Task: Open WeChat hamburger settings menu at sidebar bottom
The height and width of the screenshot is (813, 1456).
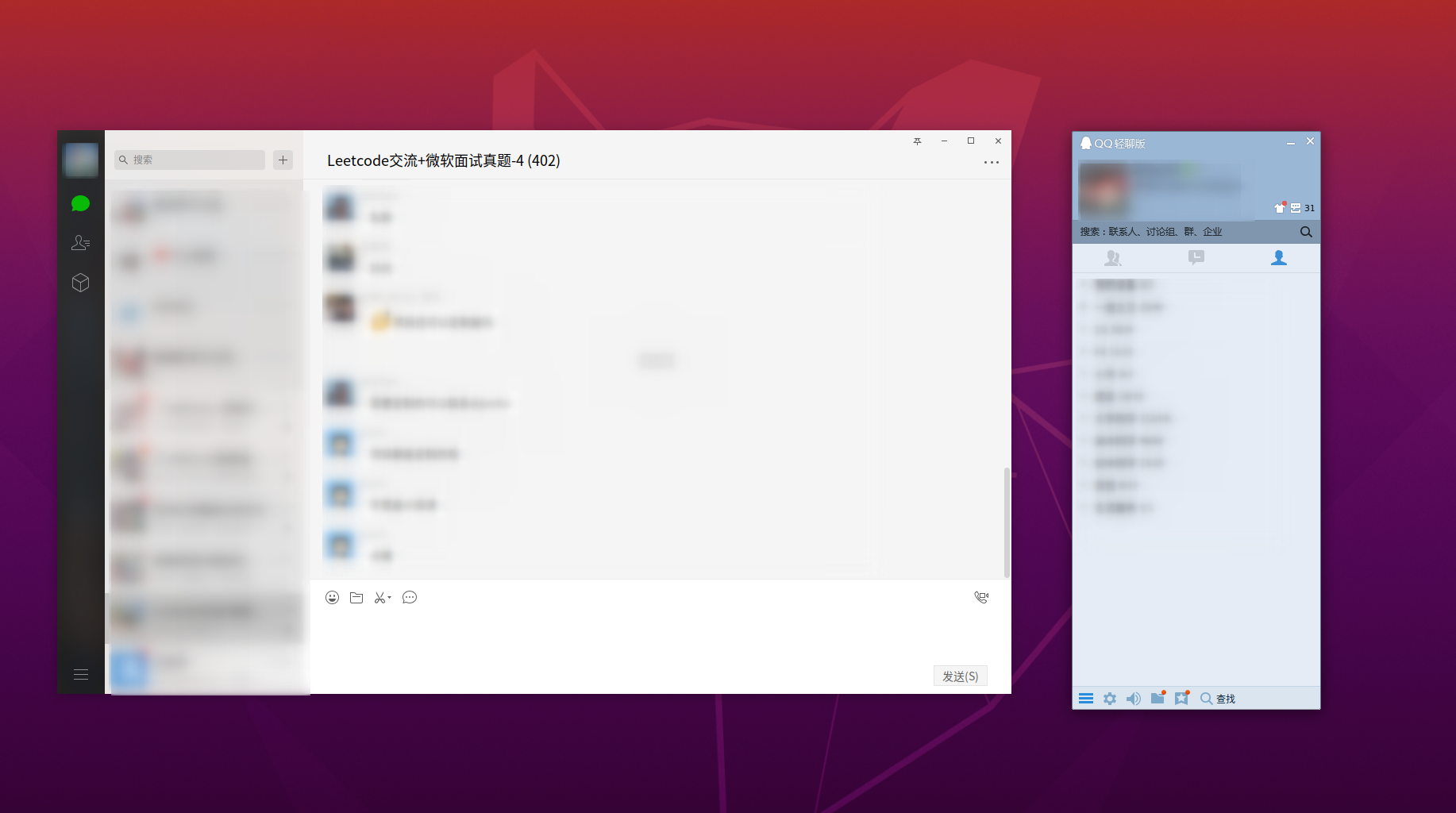Action: point(80,675)
